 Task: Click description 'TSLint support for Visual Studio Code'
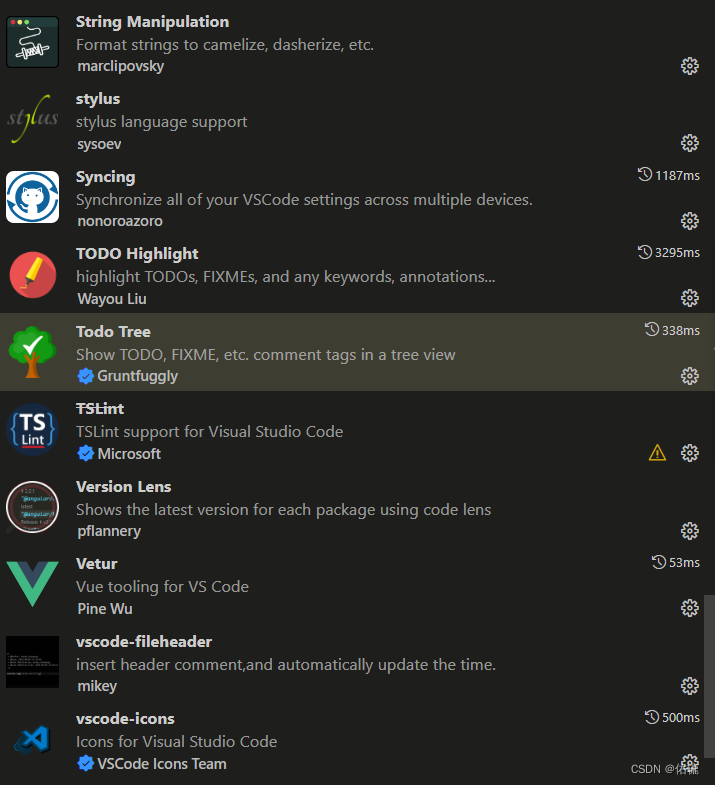pos(209,432)
